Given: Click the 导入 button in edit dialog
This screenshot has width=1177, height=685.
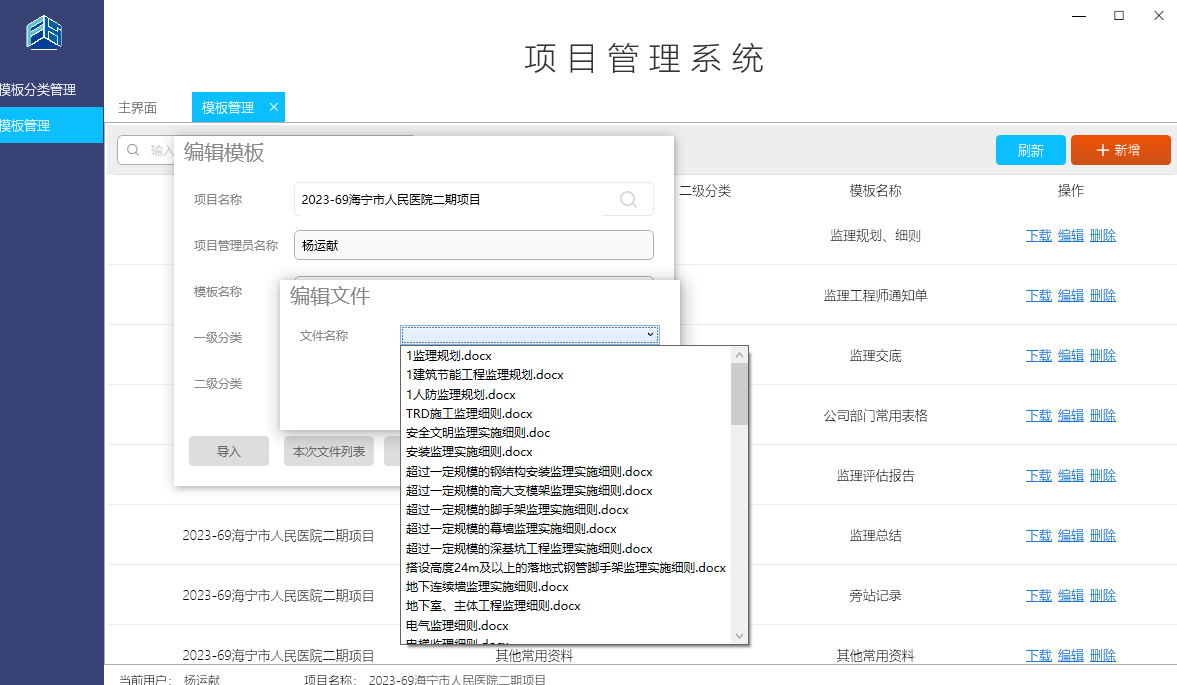Looking at the screenshot, I should [x=229, y=451].
